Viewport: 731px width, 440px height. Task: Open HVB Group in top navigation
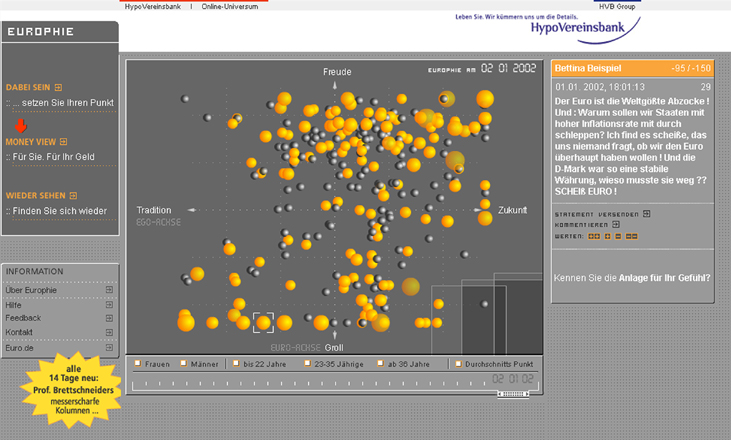[x=617, y=7]
